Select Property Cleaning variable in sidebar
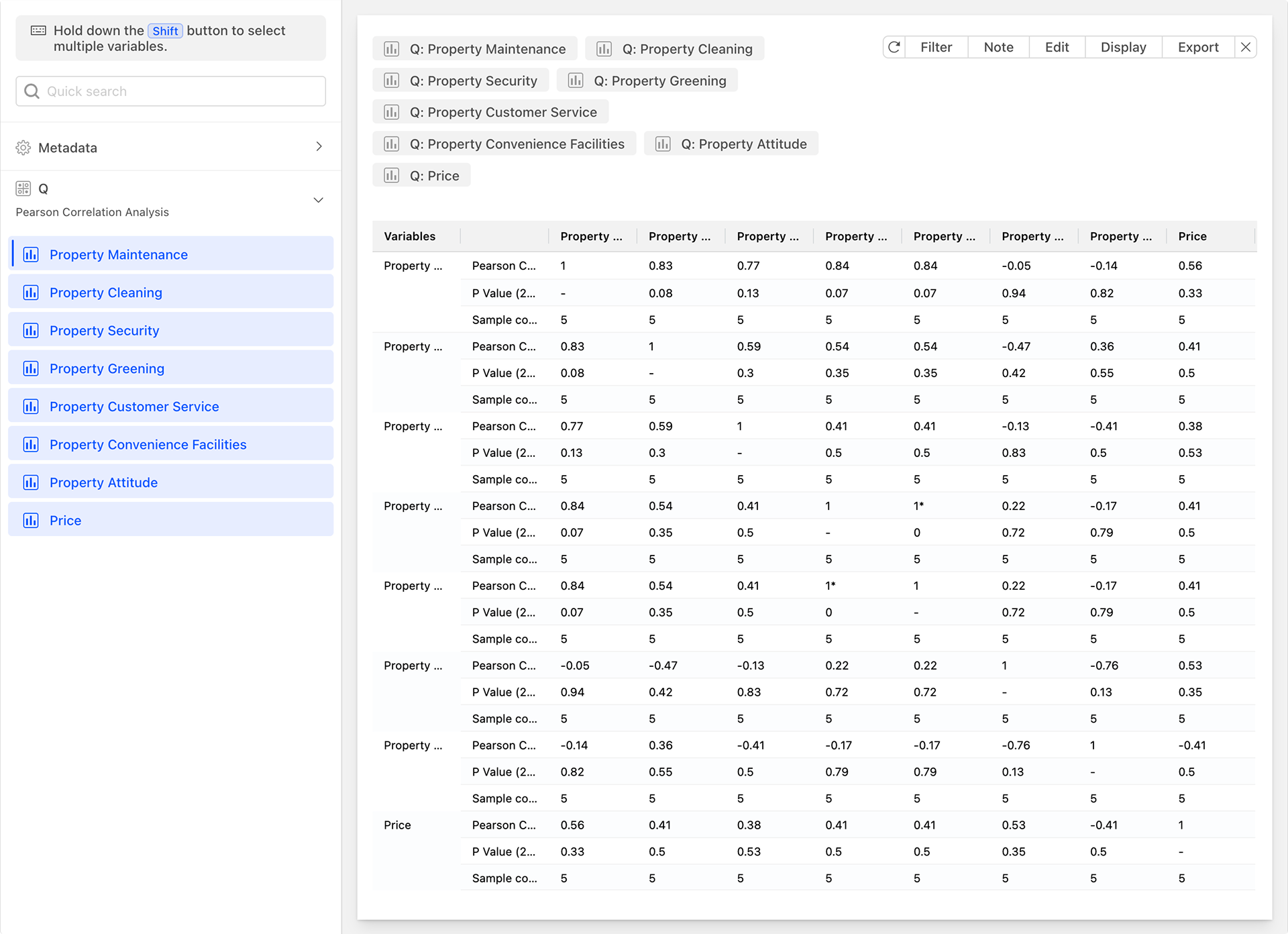 (x=171, y=293)
